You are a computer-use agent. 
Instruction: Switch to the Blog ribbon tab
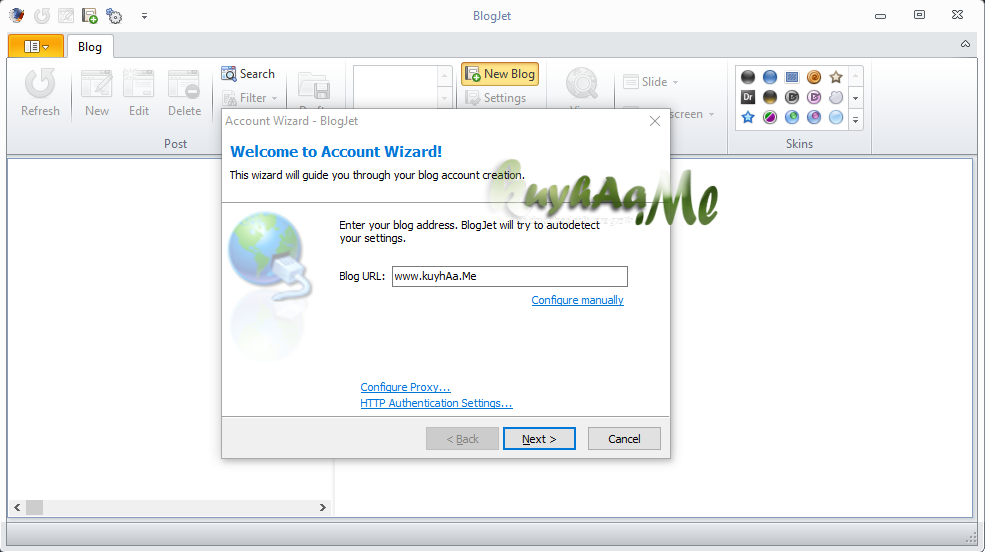click(x=90, y=46)
